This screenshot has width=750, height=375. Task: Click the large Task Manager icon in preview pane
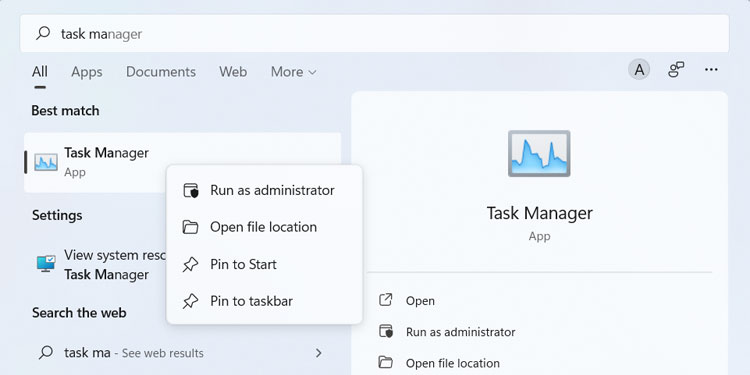539,154
